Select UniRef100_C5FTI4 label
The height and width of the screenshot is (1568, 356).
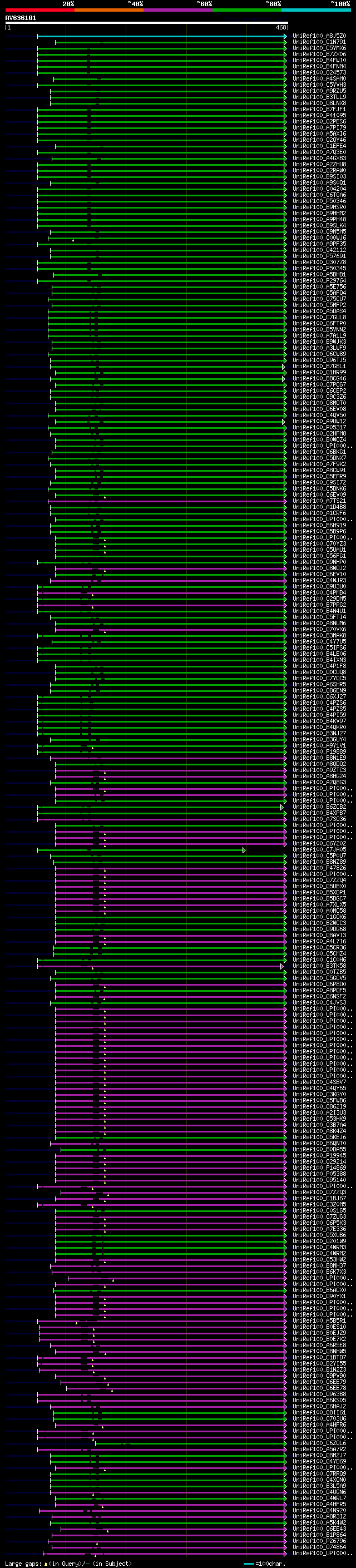point(319,617)
